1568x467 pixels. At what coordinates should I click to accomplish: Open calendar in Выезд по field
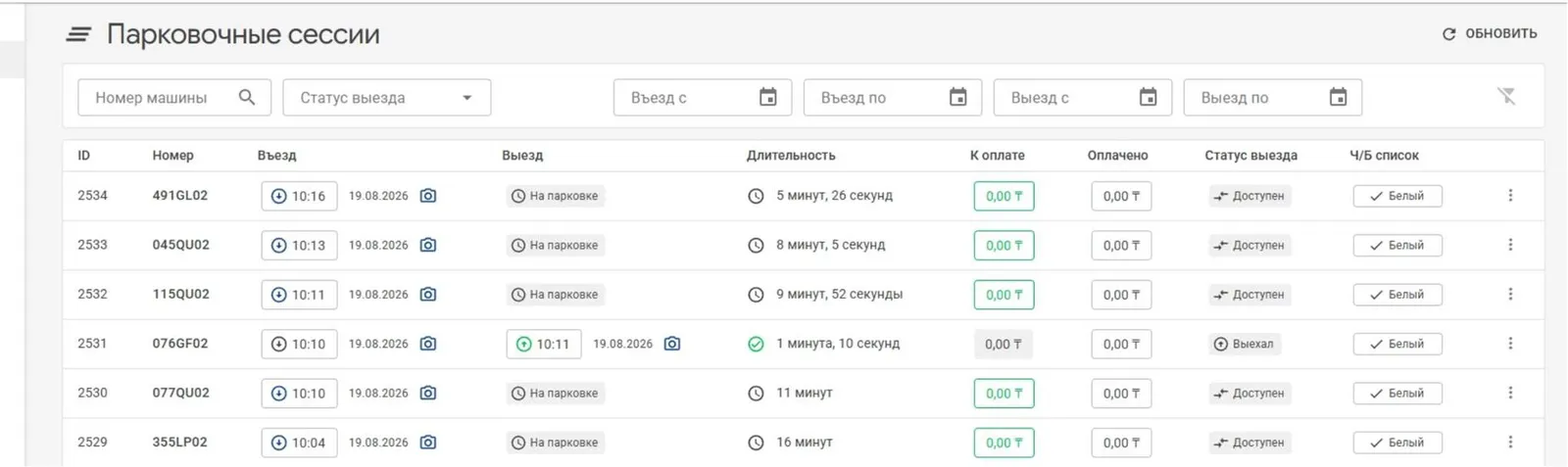coord(1339,97)
